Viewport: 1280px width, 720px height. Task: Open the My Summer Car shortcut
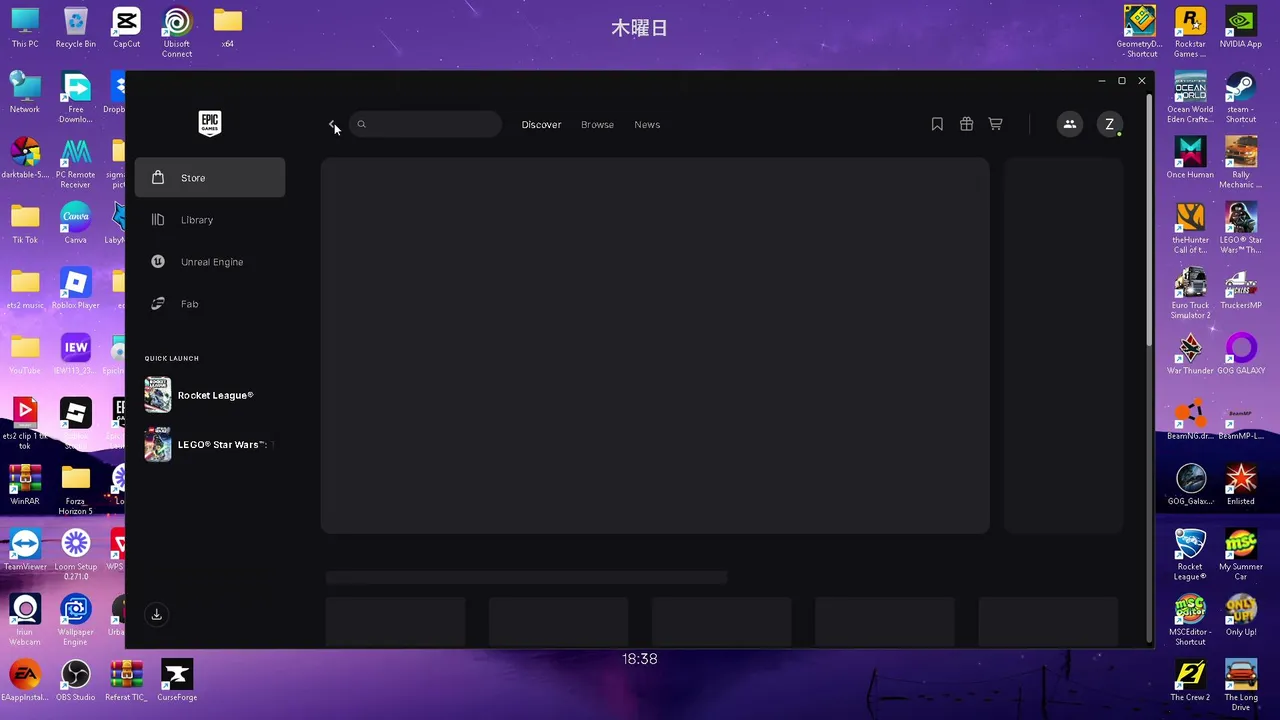(1241, 554)
